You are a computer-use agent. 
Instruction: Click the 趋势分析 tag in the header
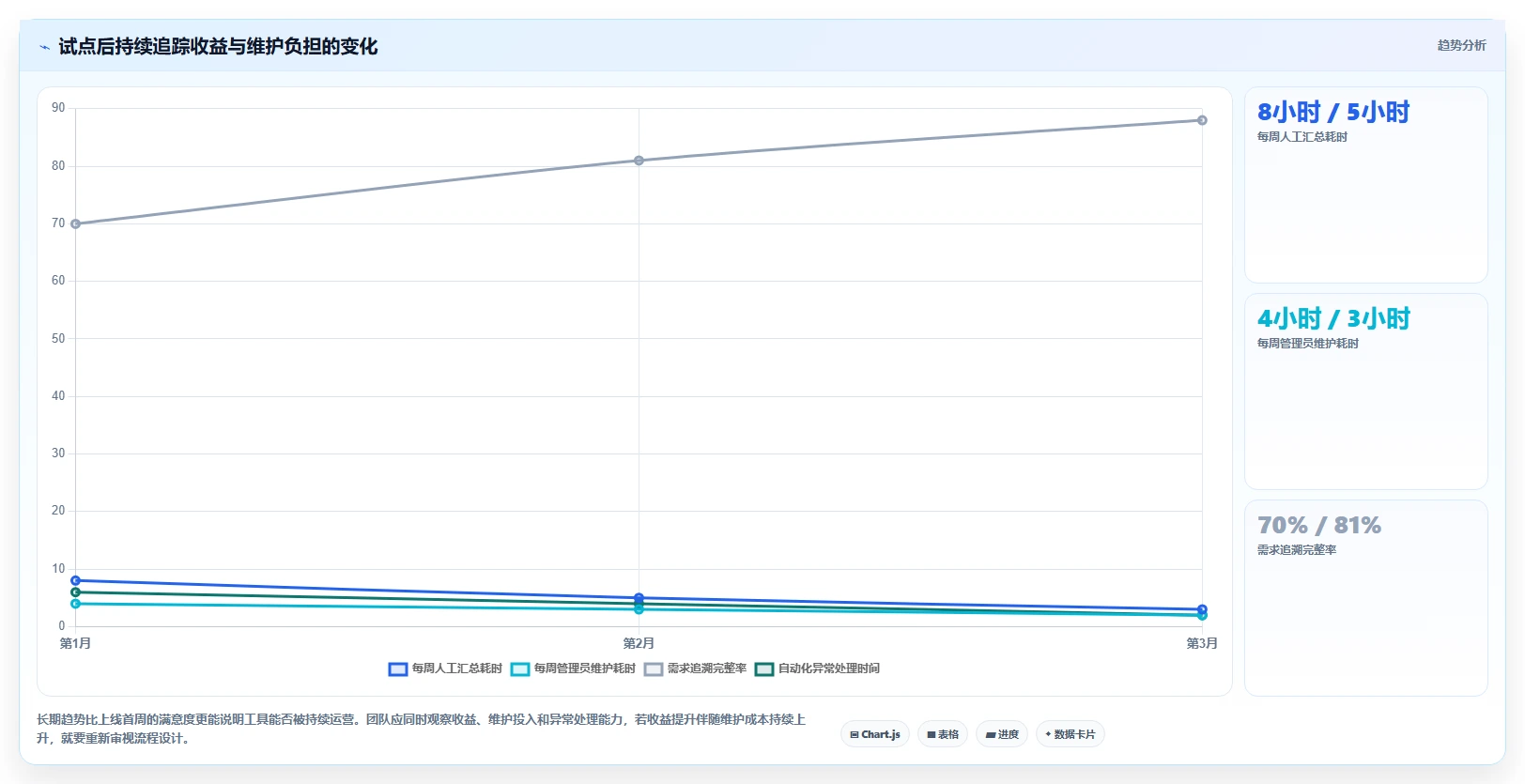[x=1461, y=45]
